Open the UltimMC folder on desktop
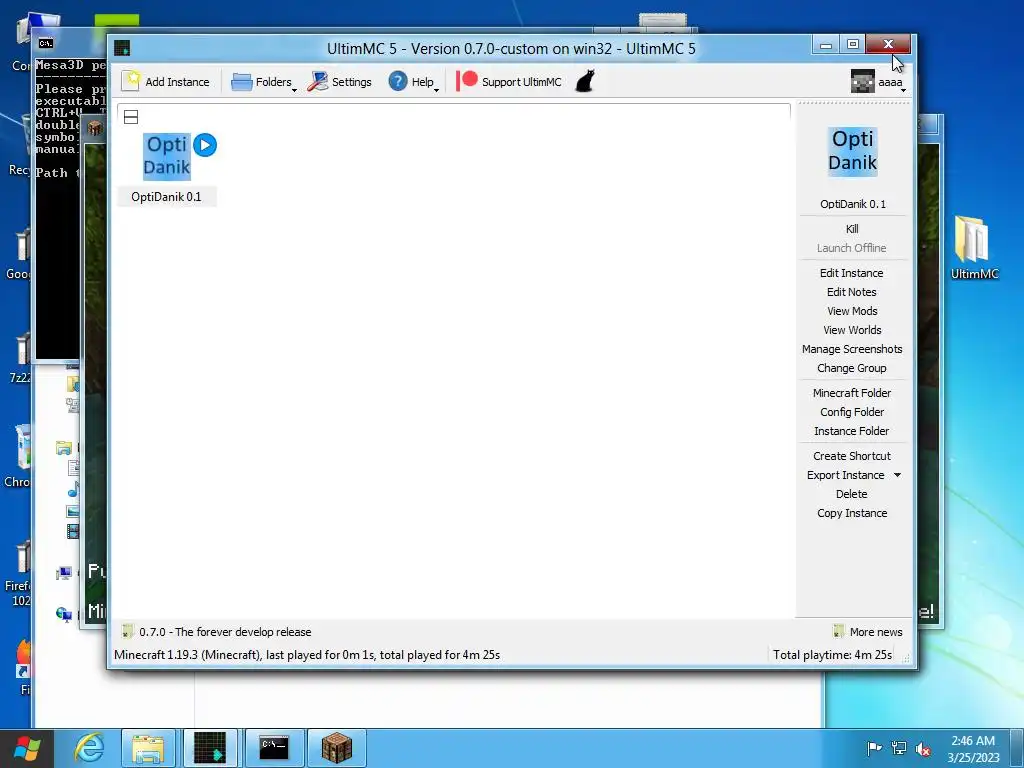Viewport: 1024px width, 768px height. [974, 248]
